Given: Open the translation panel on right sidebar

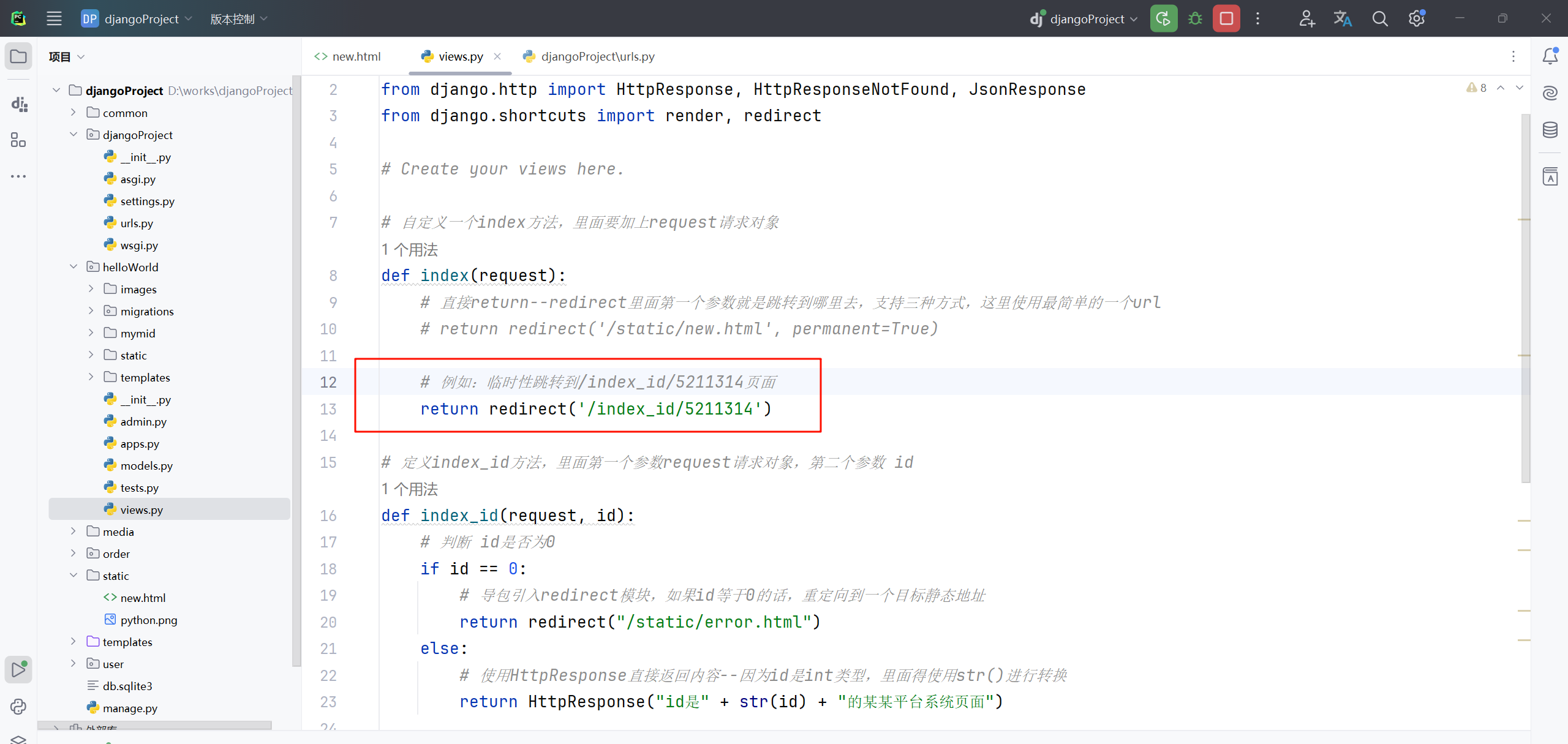Looking at the screenshot, I should tap(1550, 177).
